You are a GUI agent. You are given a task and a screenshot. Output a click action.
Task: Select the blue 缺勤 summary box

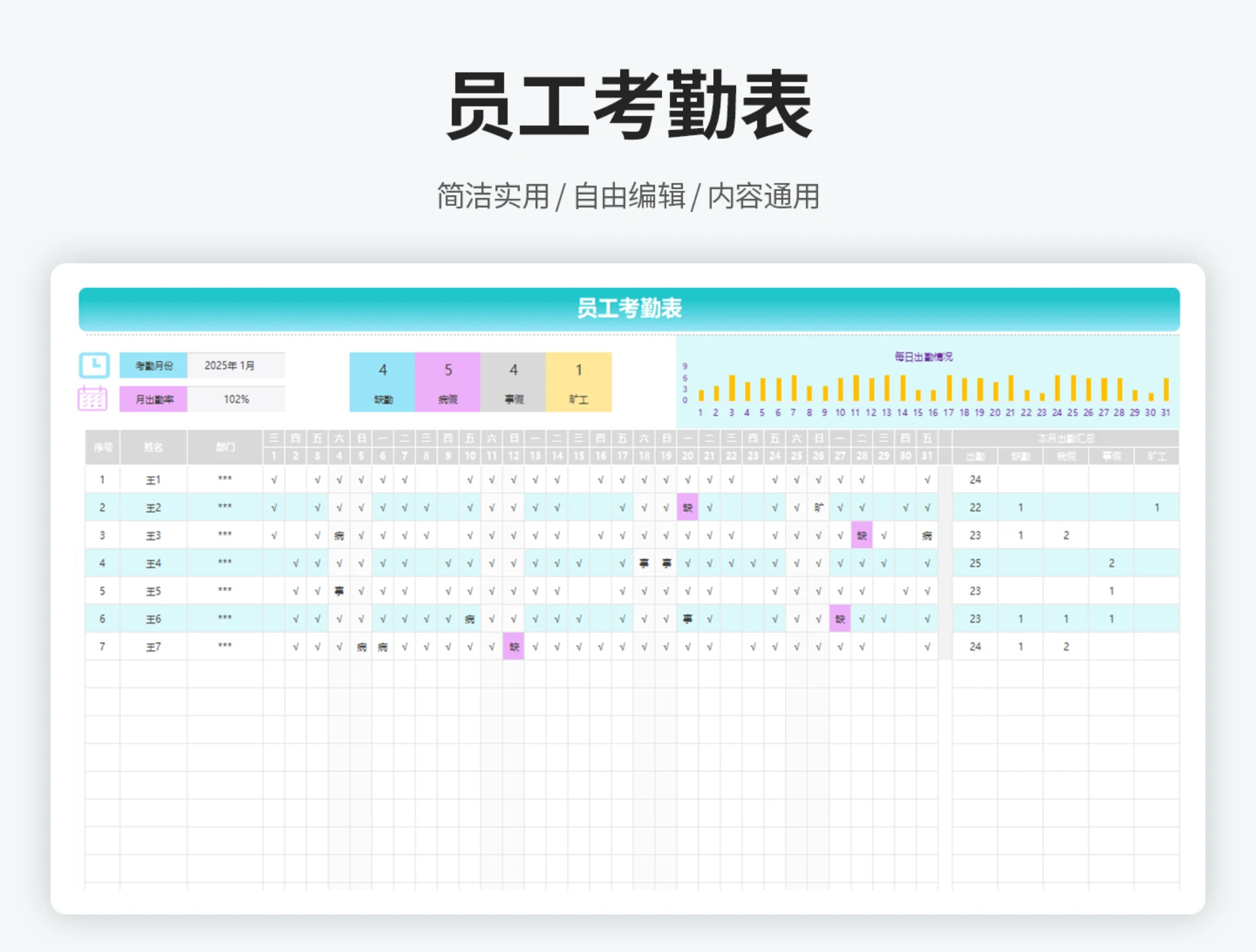[x=382, y=382]
